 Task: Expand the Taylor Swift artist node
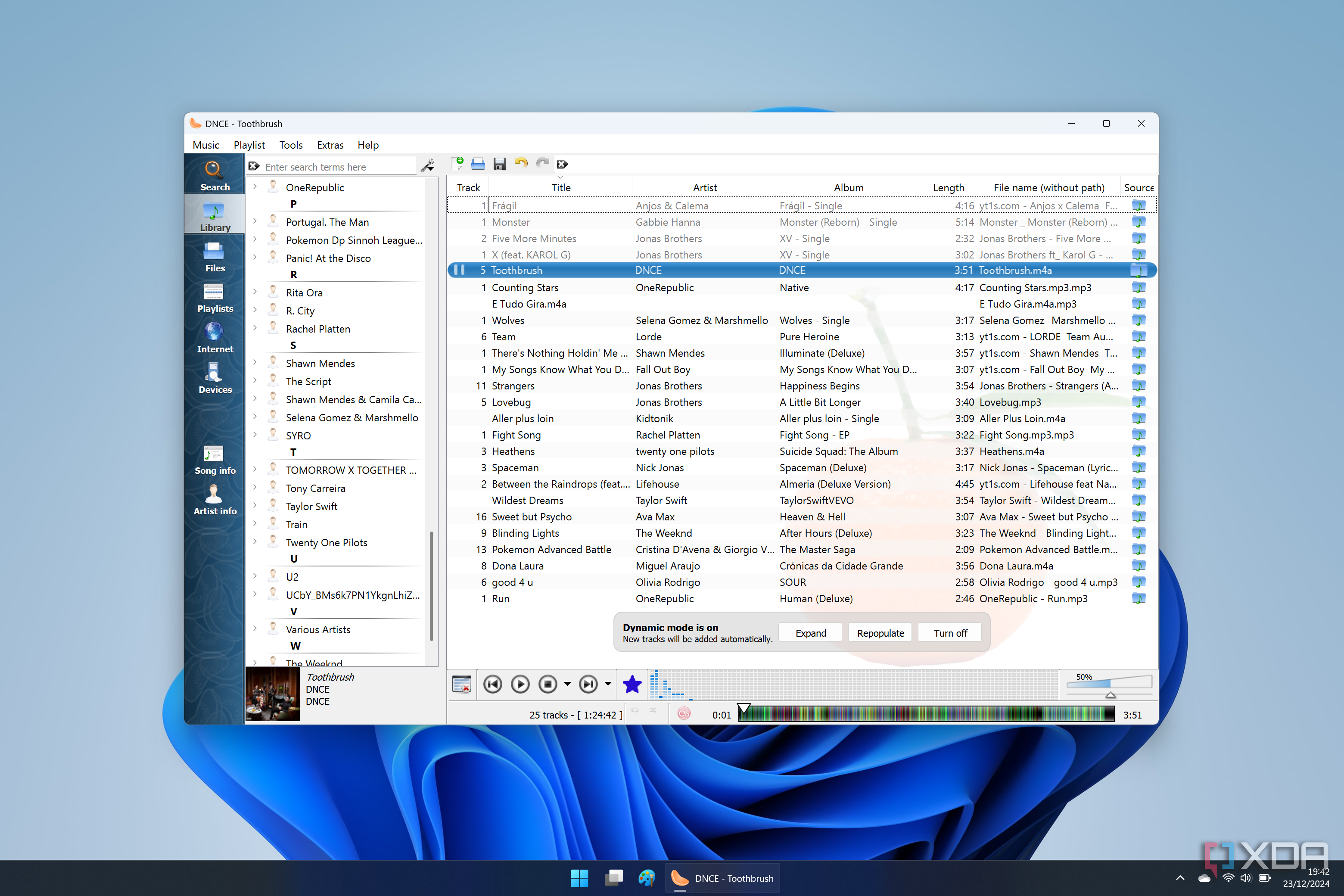point(255,506)
